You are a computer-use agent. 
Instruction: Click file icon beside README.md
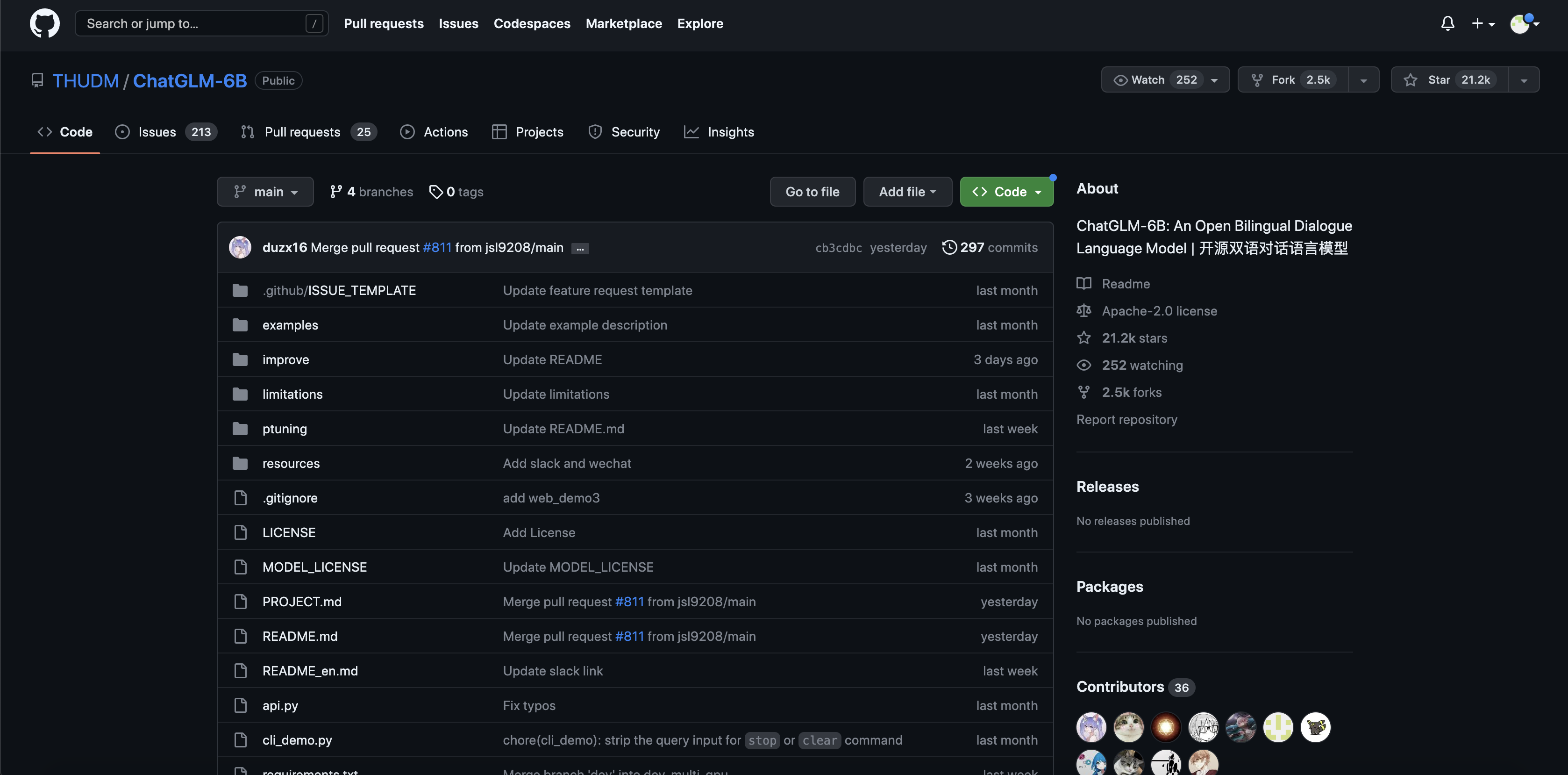241,636
